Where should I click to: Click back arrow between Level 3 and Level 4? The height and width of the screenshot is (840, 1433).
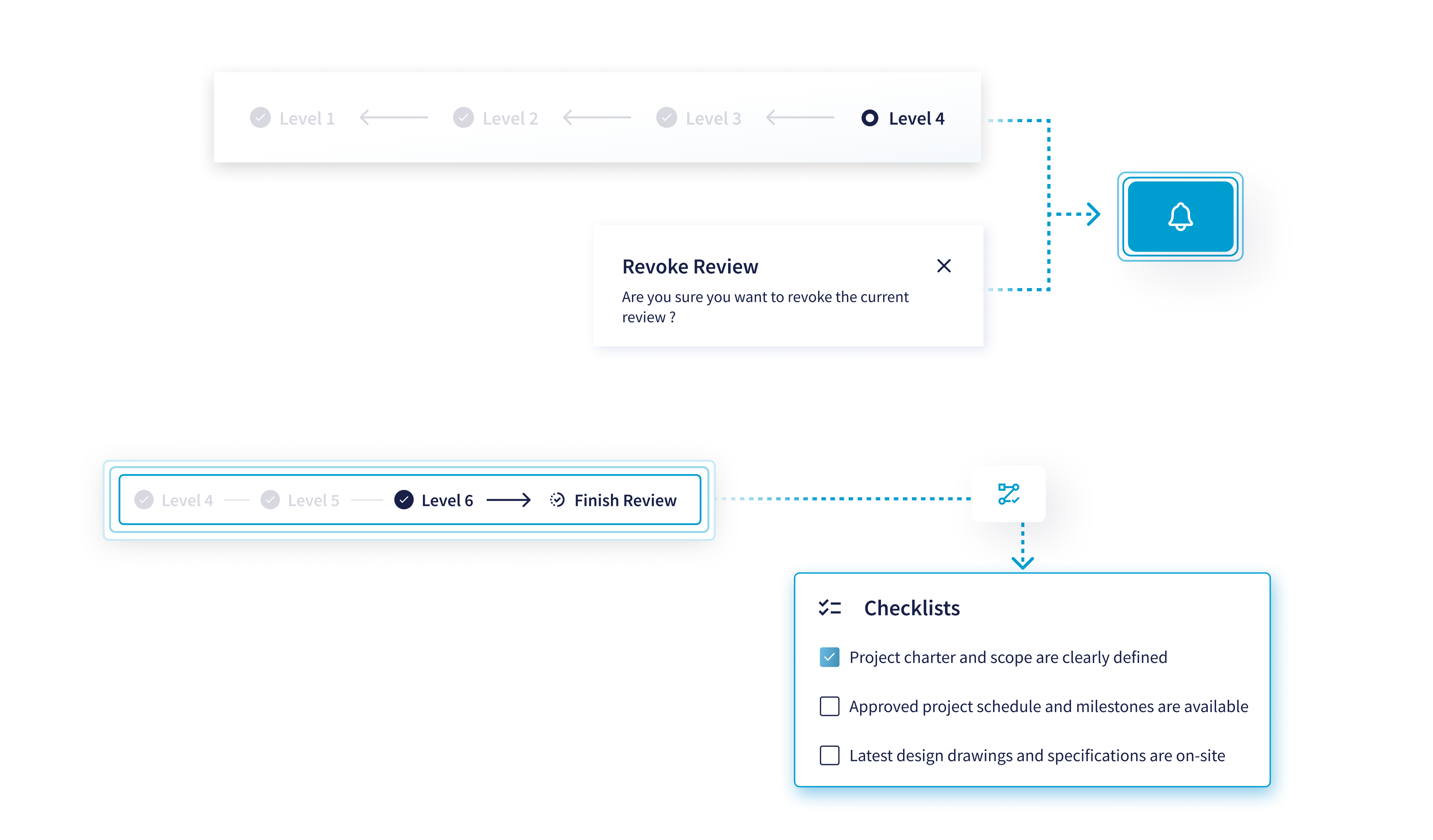800,118
